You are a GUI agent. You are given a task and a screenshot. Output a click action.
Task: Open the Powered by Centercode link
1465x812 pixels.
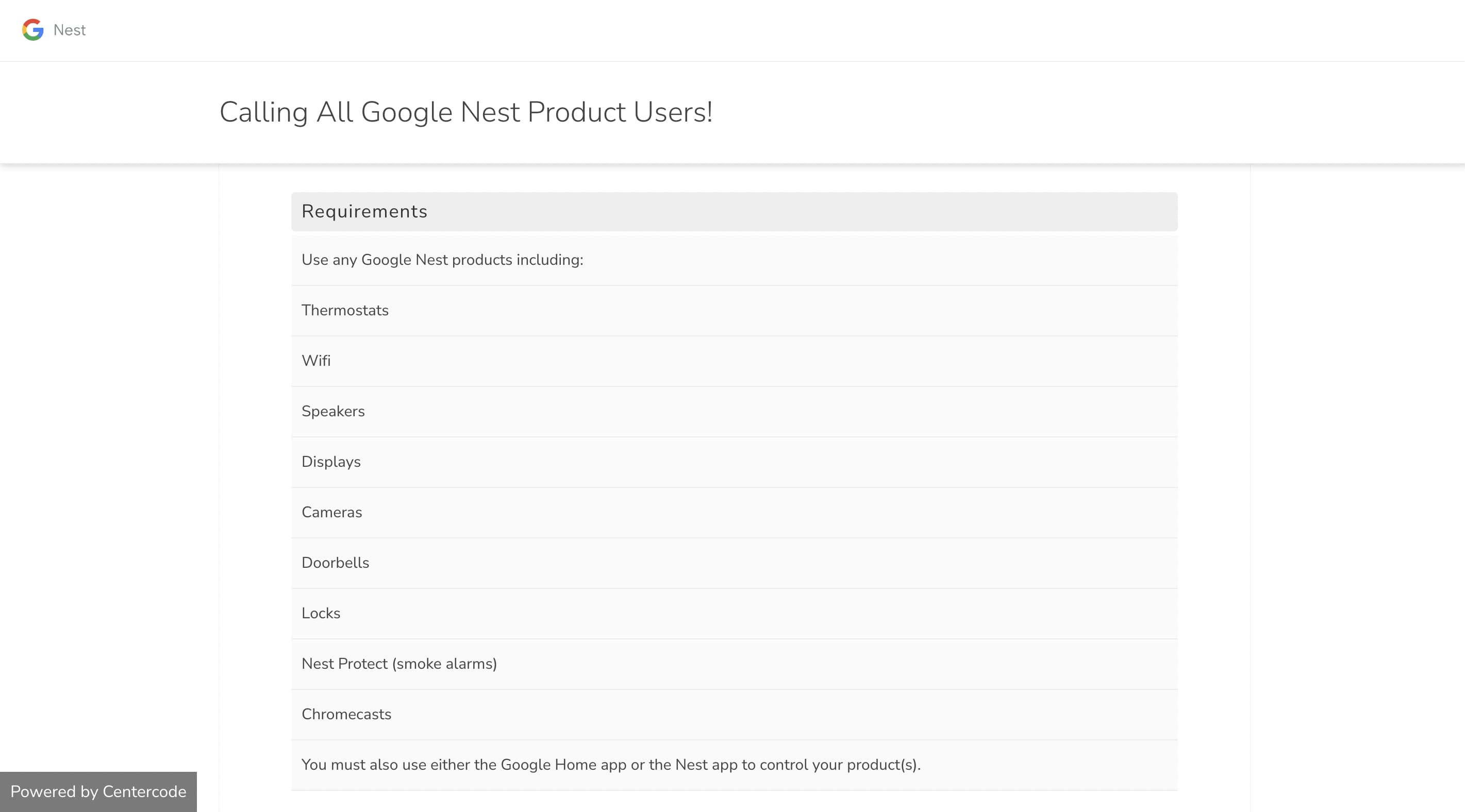(98, 791)
